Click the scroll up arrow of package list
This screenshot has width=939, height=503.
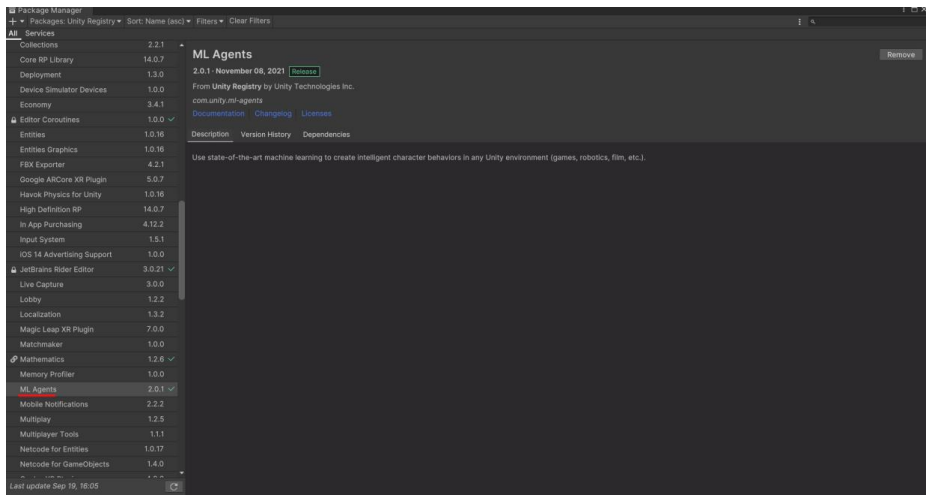[181, 46]
